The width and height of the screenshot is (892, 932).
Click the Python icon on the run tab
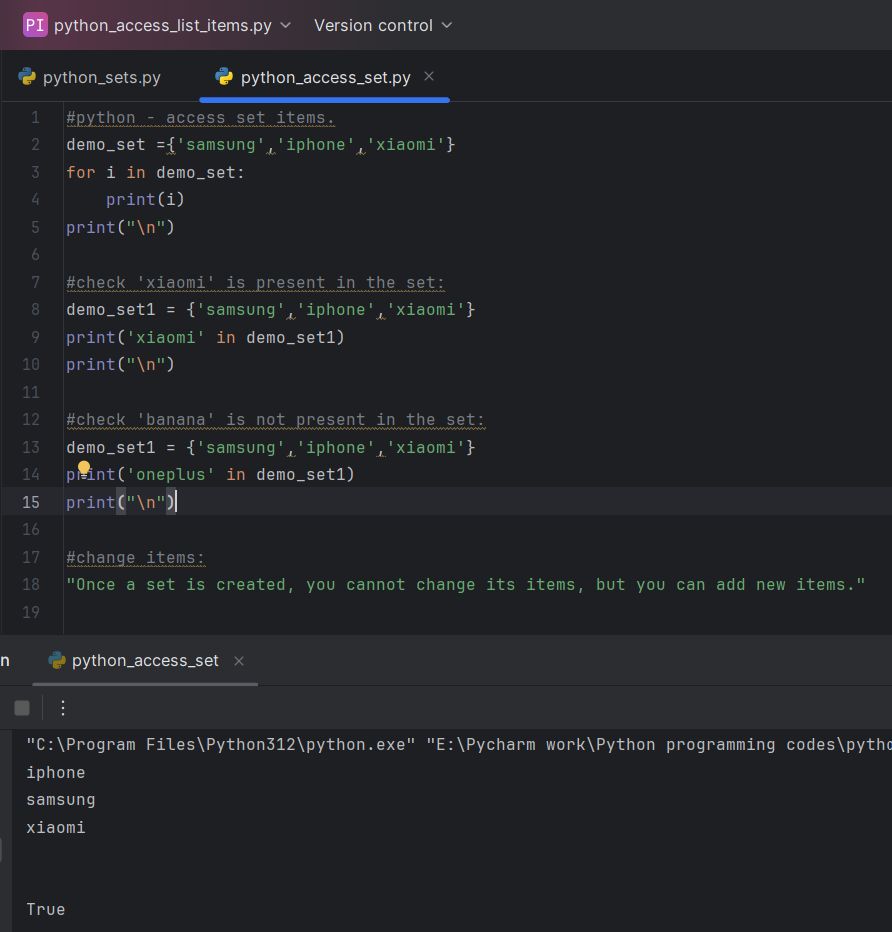pyautogui.click(x=57, y=661)
